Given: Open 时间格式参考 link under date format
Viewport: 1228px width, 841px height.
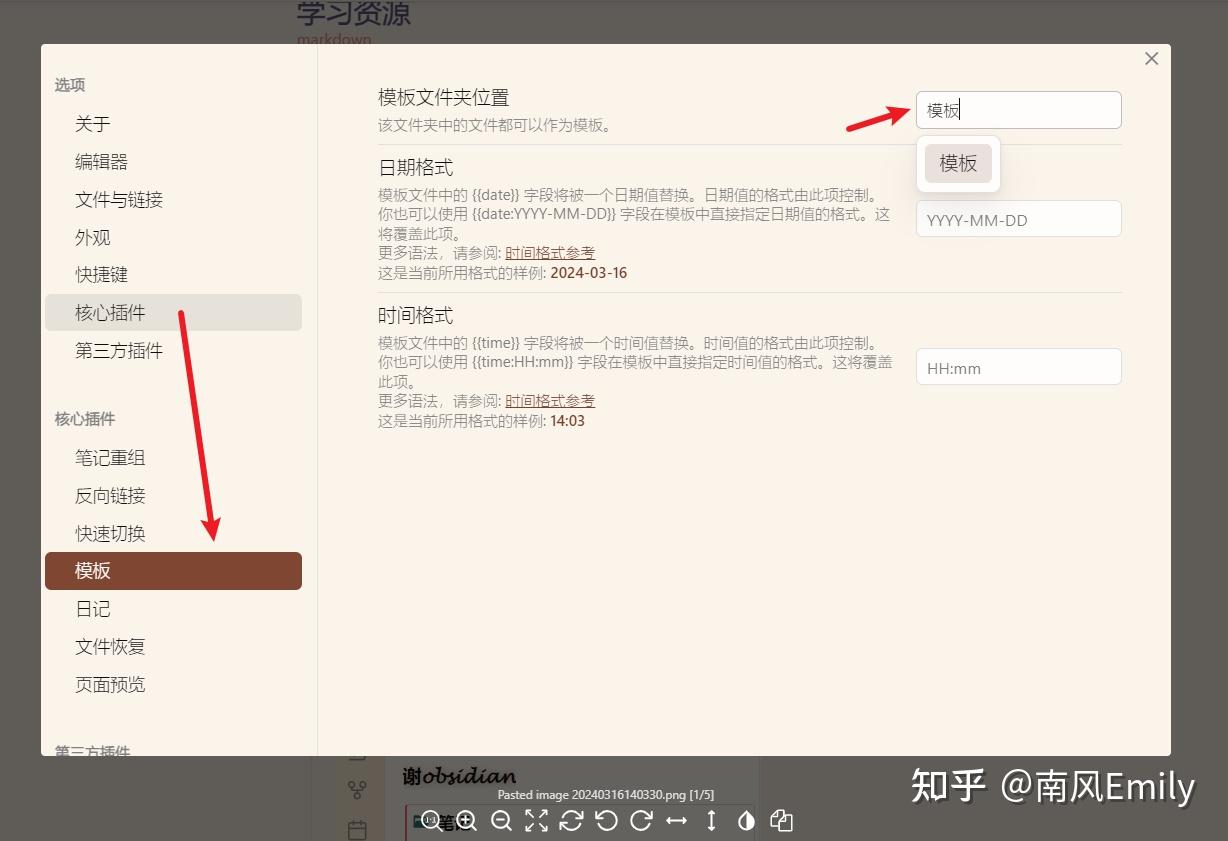Looking at the screenshot, I should 549,252.
